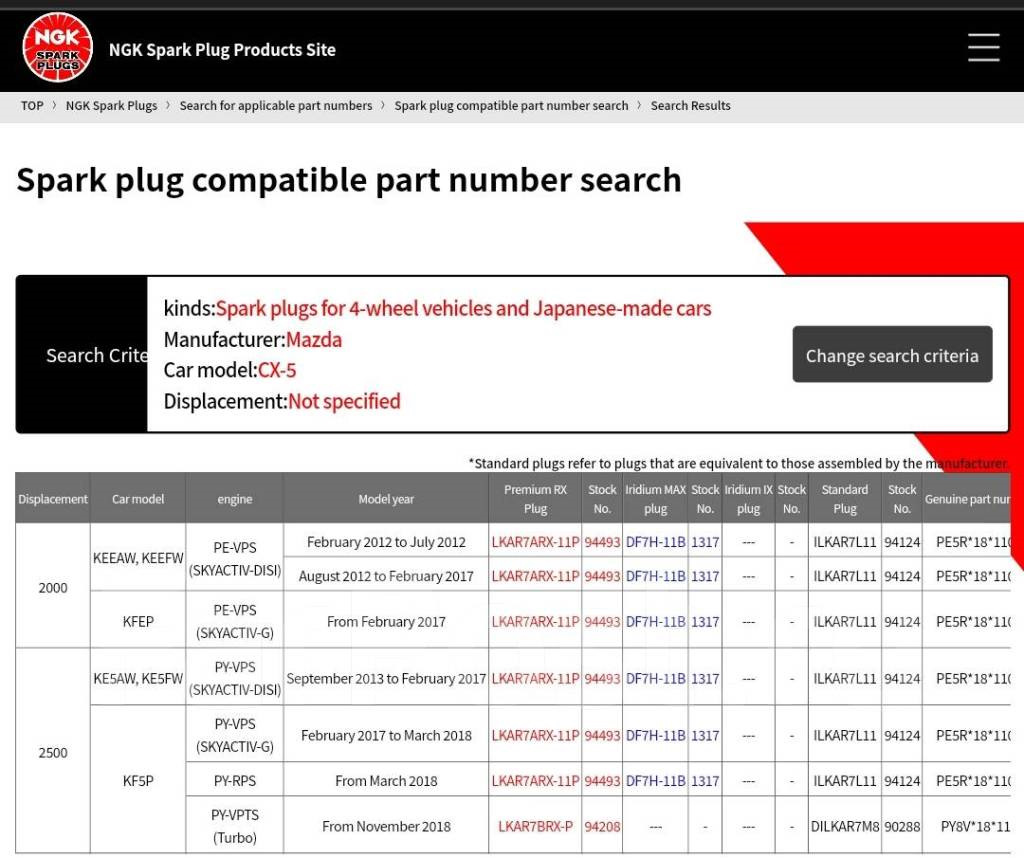Click the Genuine part number column header

(967, 499)
